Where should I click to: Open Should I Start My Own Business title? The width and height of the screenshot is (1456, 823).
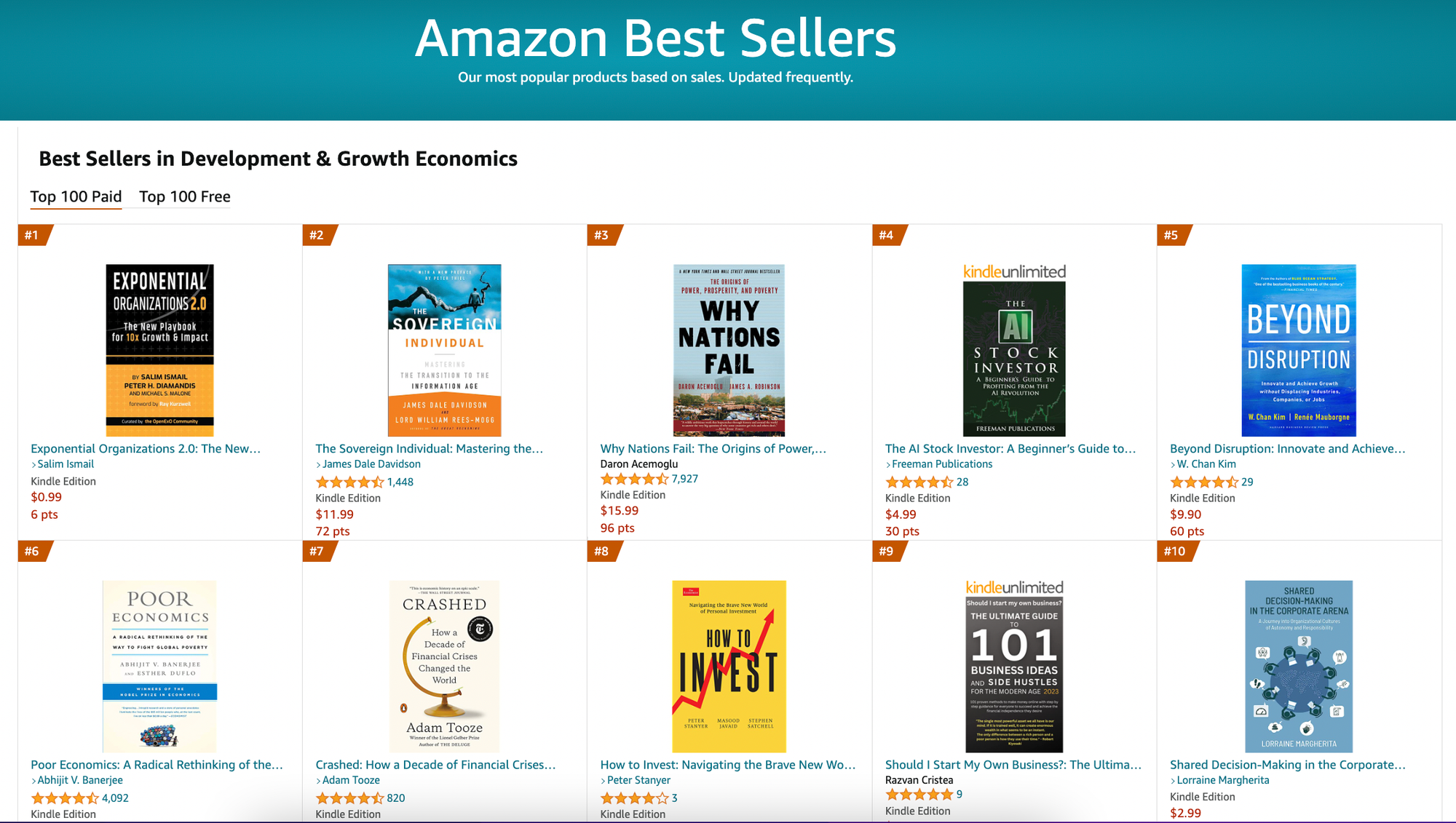(1013, 765)
